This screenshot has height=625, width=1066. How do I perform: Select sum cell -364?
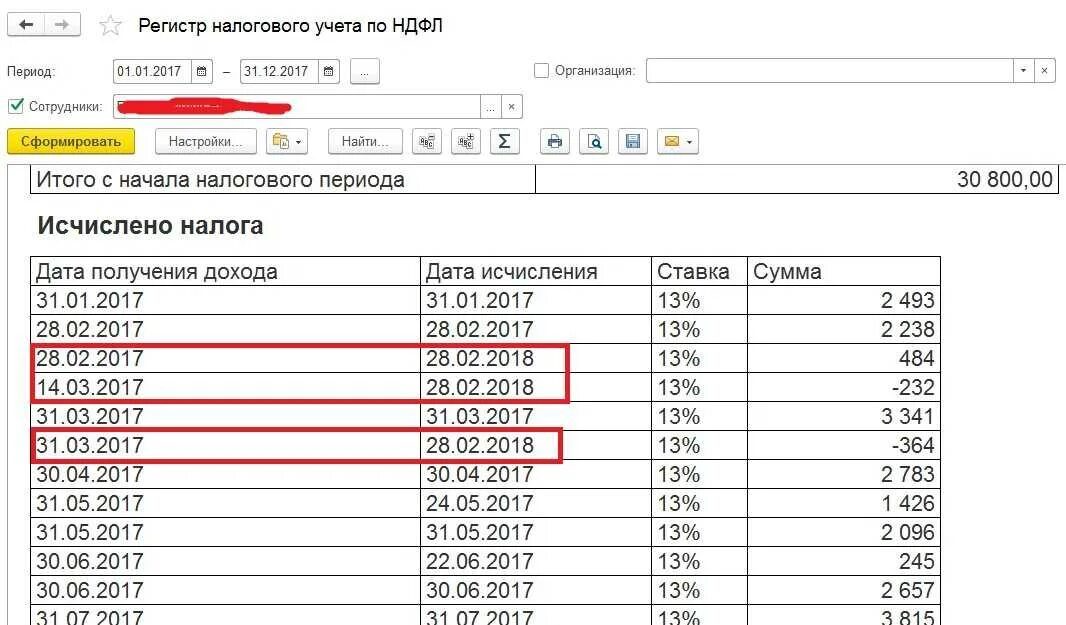click(x=844, y=445)
